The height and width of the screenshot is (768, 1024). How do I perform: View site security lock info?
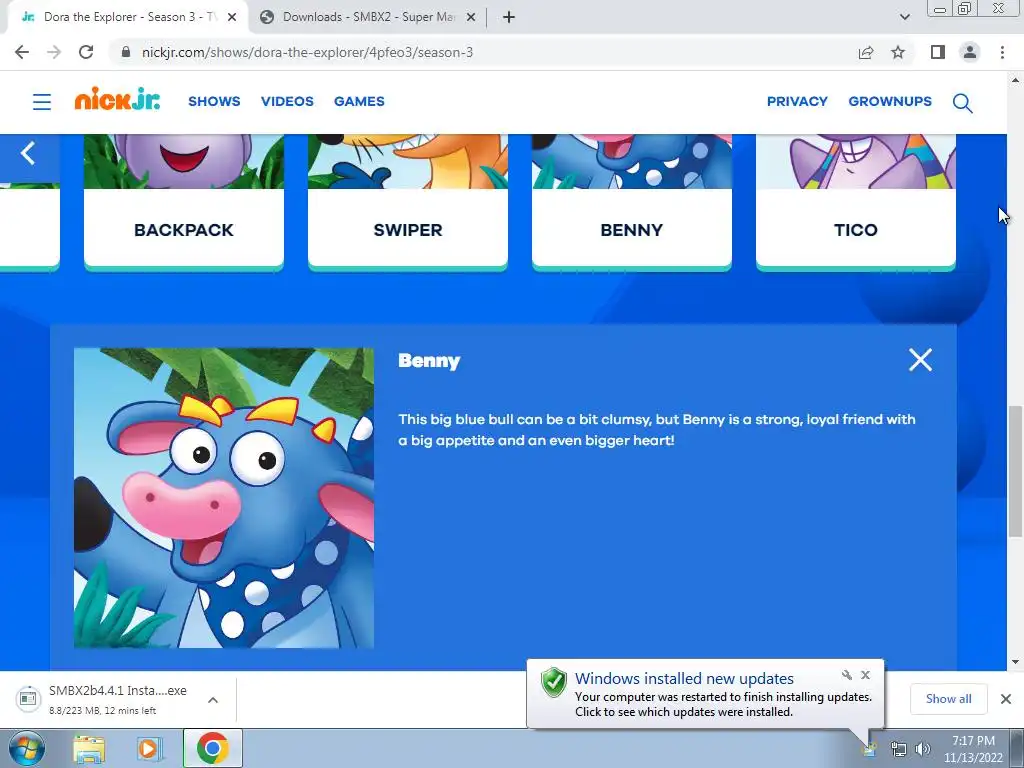(126, 52)
